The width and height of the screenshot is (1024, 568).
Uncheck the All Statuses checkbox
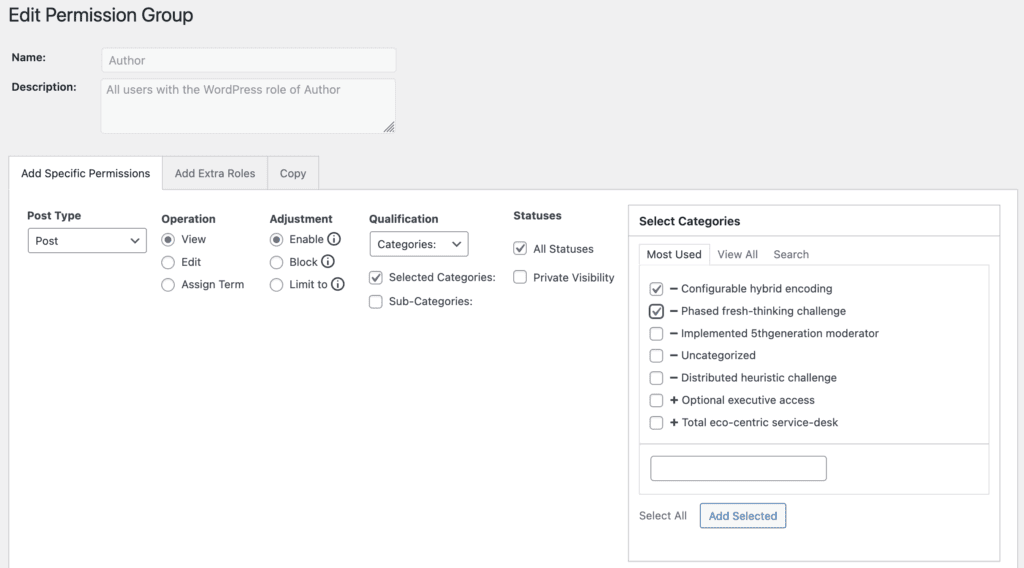[520, 249]
